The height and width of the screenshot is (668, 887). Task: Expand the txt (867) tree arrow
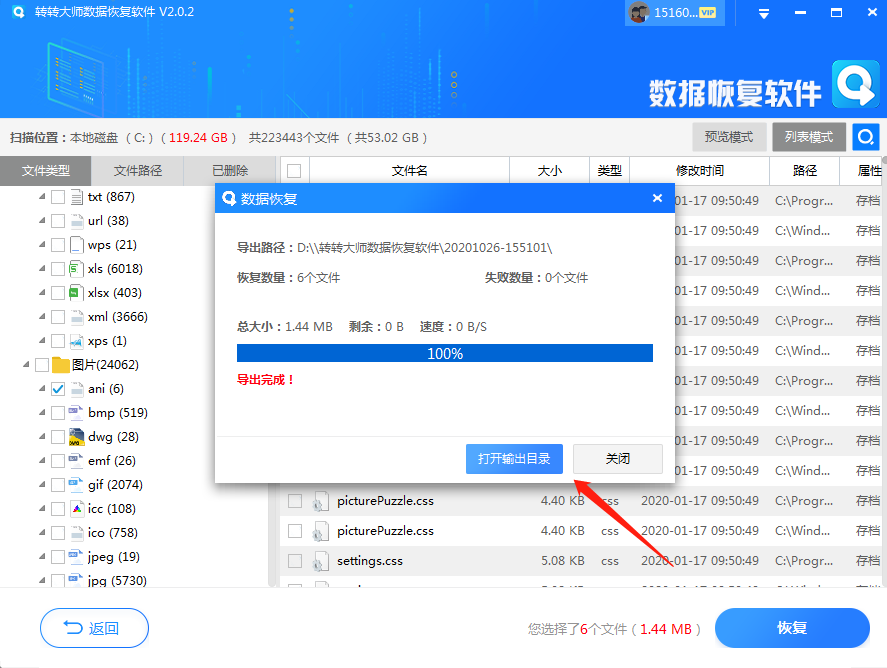tap(42, 197)
